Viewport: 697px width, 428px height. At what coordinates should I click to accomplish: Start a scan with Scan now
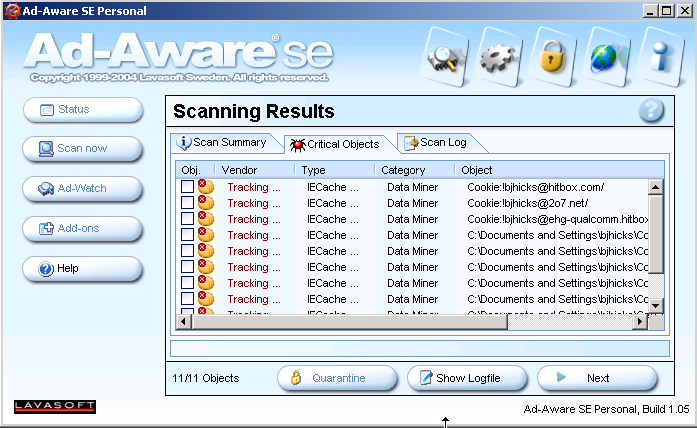click(x=83, y=148)
